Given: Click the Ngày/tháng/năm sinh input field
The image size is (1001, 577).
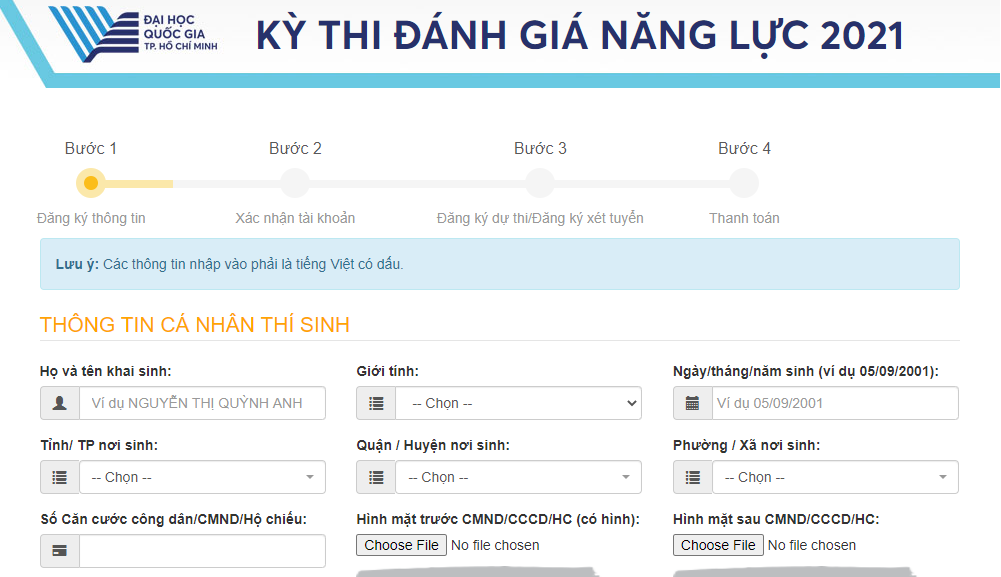Looking at the screenshot, I should (x=835, y=403).
